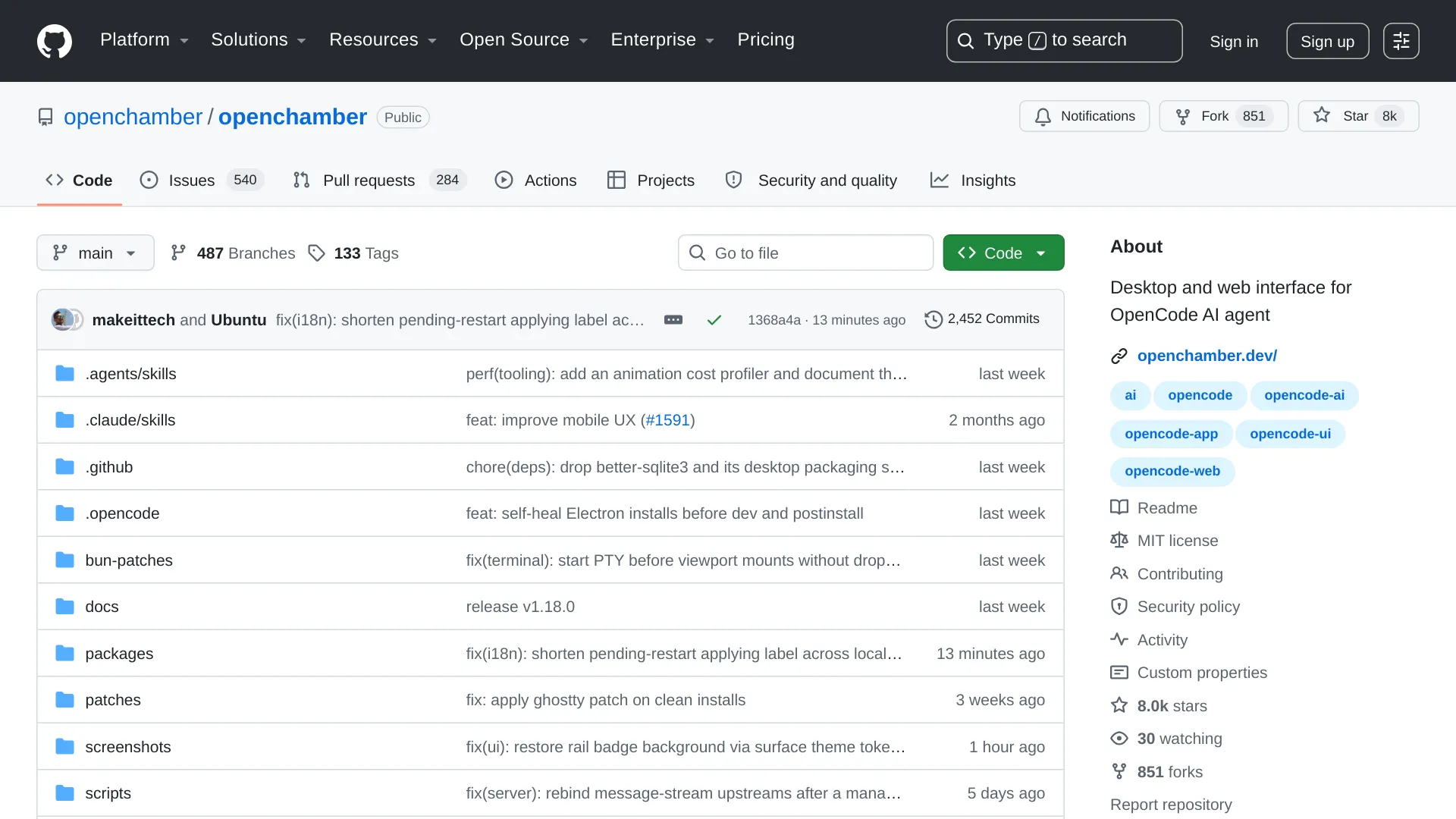
Task: Open the Actions tab
Action: click(536, 180)
